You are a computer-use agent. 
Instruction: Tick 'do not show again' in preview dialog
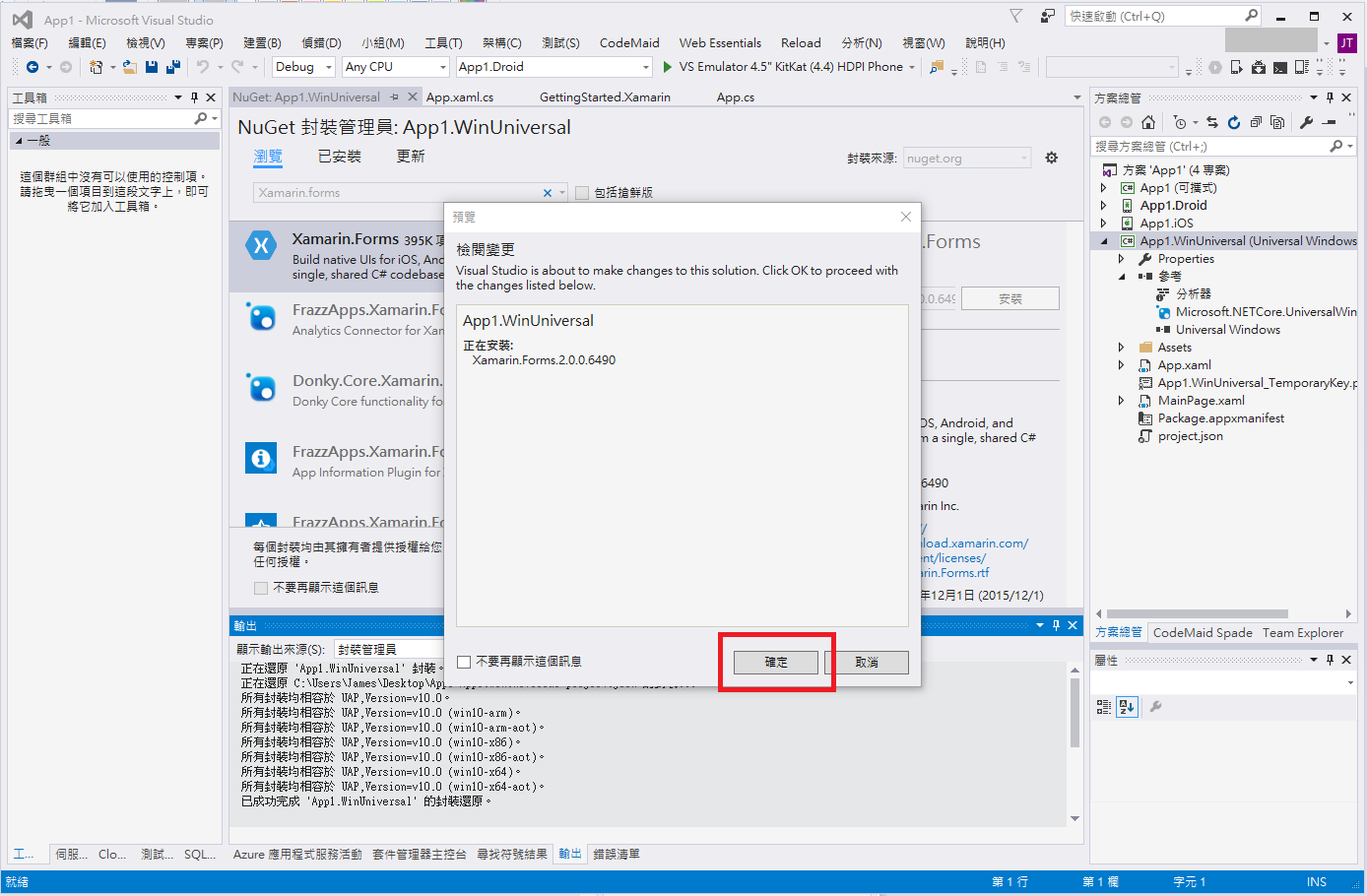pyautogui.click(x=465, y=662)
